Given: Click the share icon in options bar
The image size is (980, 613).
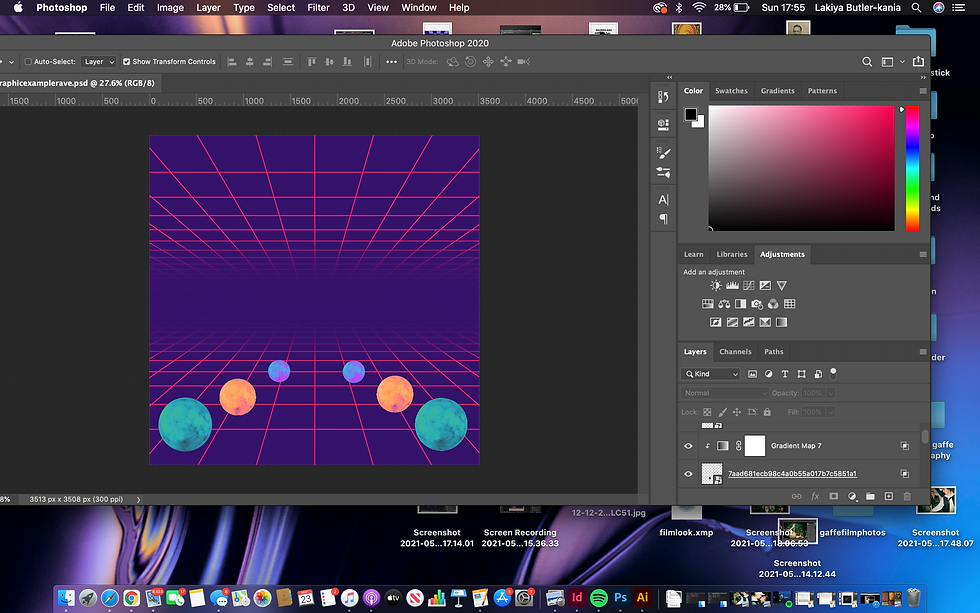Looking at the screenshot, I should 918,61.
